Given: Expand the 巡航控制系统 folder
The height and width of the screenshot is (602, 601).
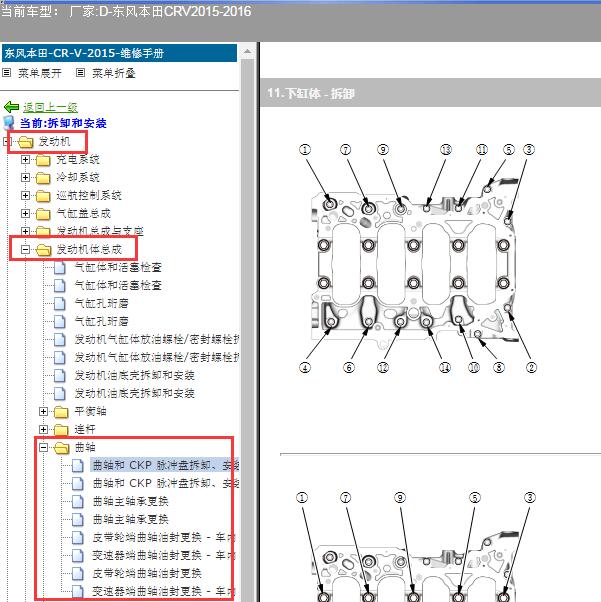Looking at the screenshot, I should 25,195.
